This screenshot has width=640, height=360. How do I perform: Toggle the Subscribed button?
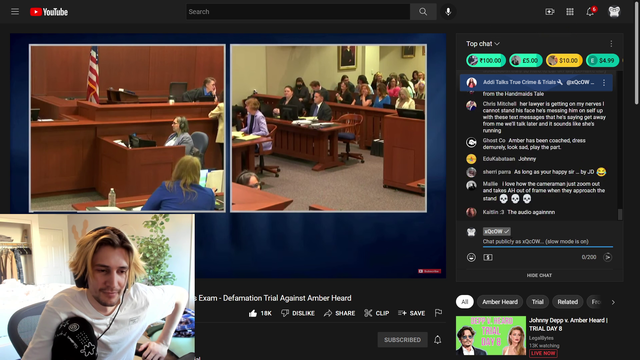tap(402, 340)
